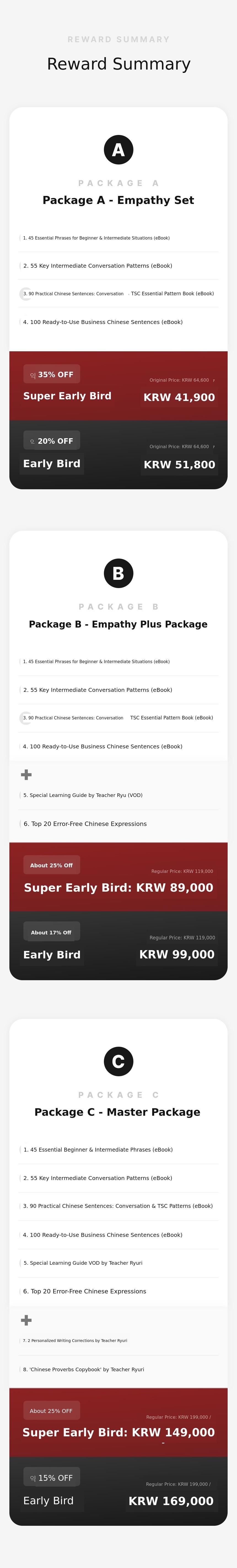Choose Super Early Bird: KRW 149,000 option
The height and width of the screenshot is (1568, 237).
coord(118,1432)
